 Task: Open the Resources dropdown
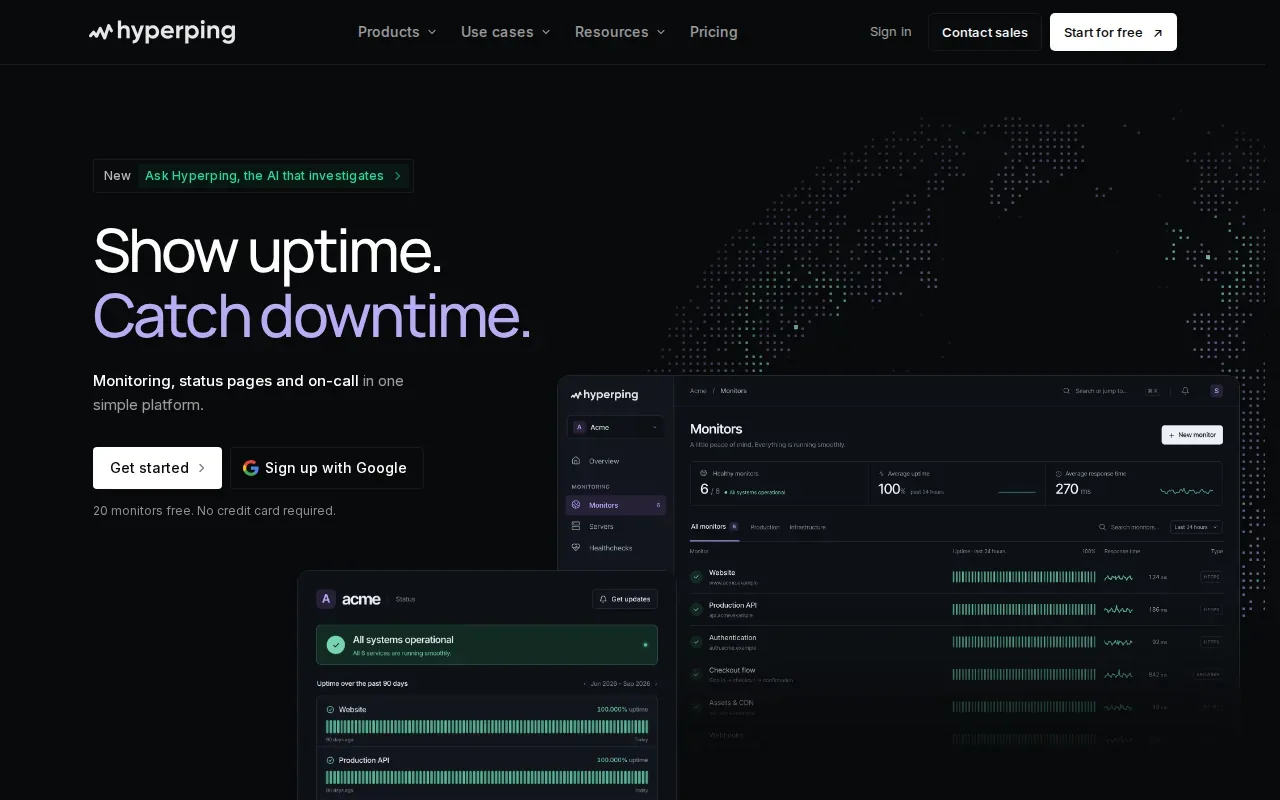[620, 32]
